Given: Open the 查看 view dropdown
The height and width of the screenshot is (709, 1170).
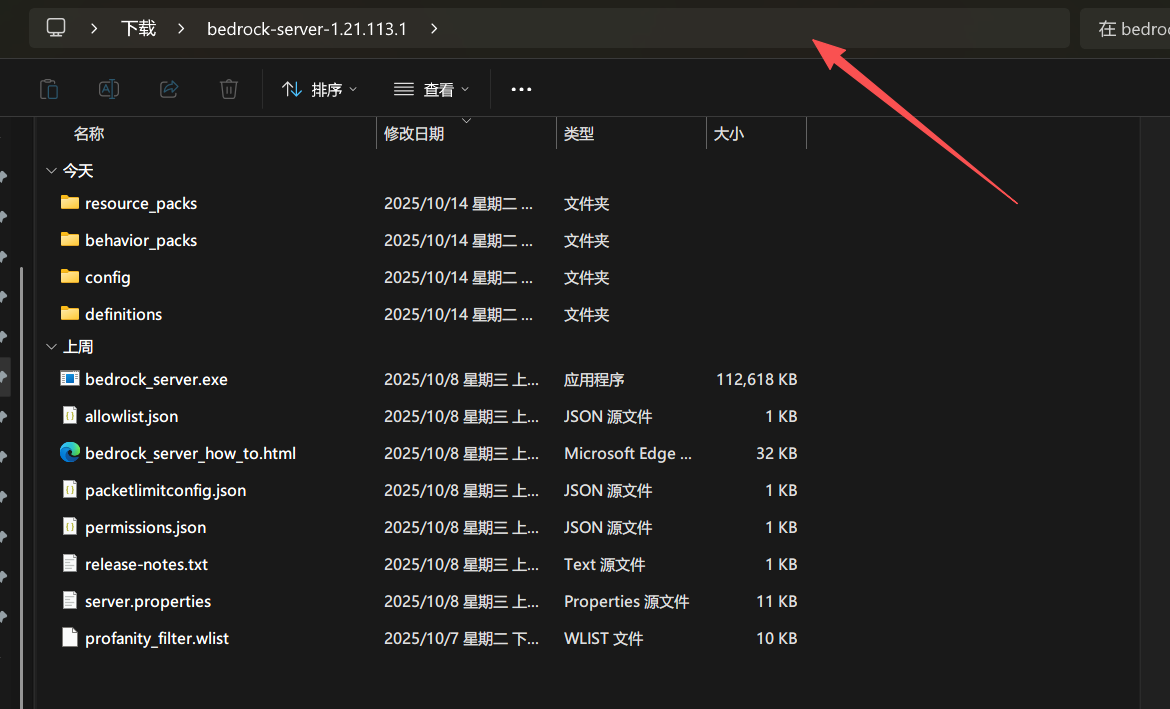Looking at the screenshot, I should [431, 89].
